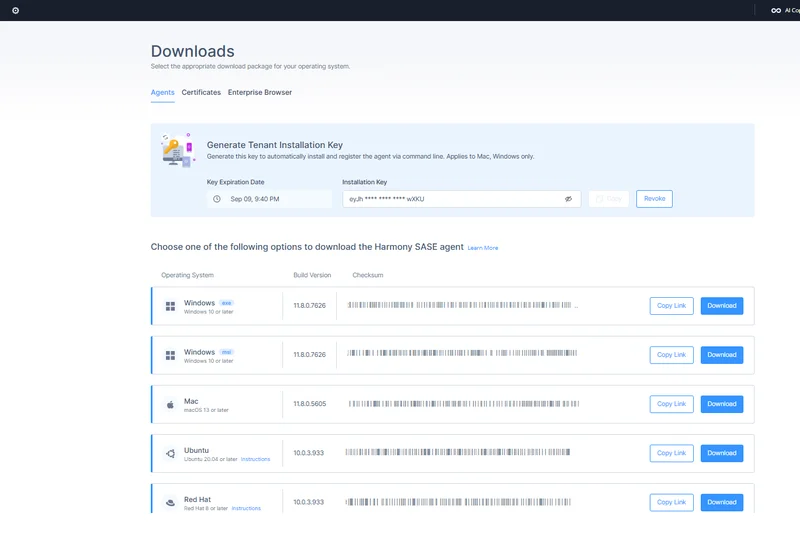
Task: Click the Ubuntu logo icon
Action: [170, 453]
